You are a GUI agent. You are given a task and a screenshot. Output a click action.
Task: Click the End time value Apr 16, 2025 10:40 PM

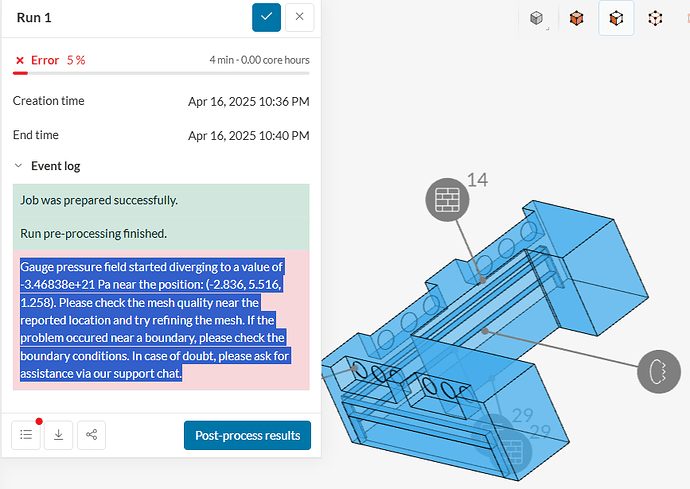coord(249,136)
